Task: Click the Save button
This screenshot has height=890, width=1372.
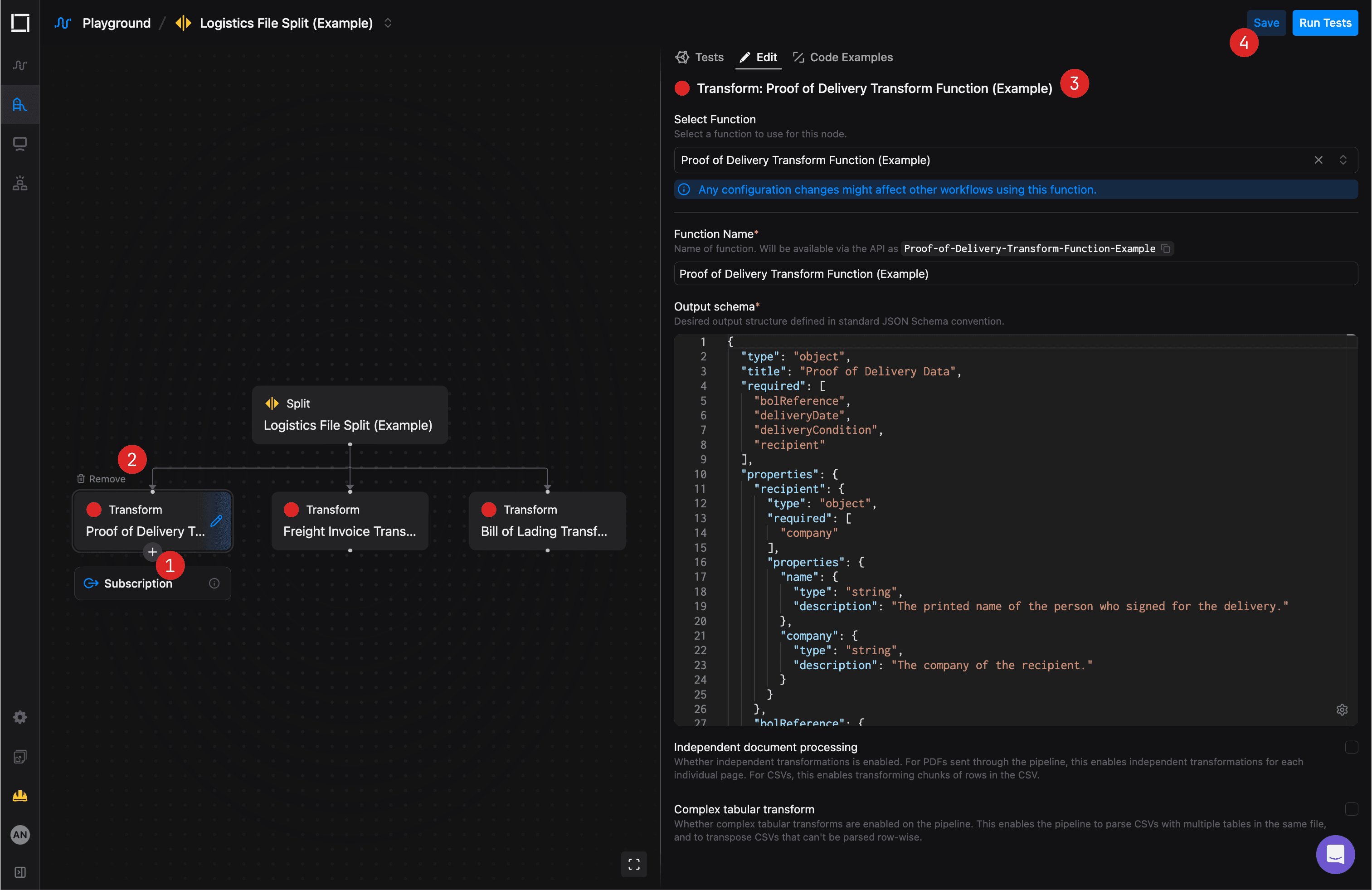Action: click(x=1266, y=23)
